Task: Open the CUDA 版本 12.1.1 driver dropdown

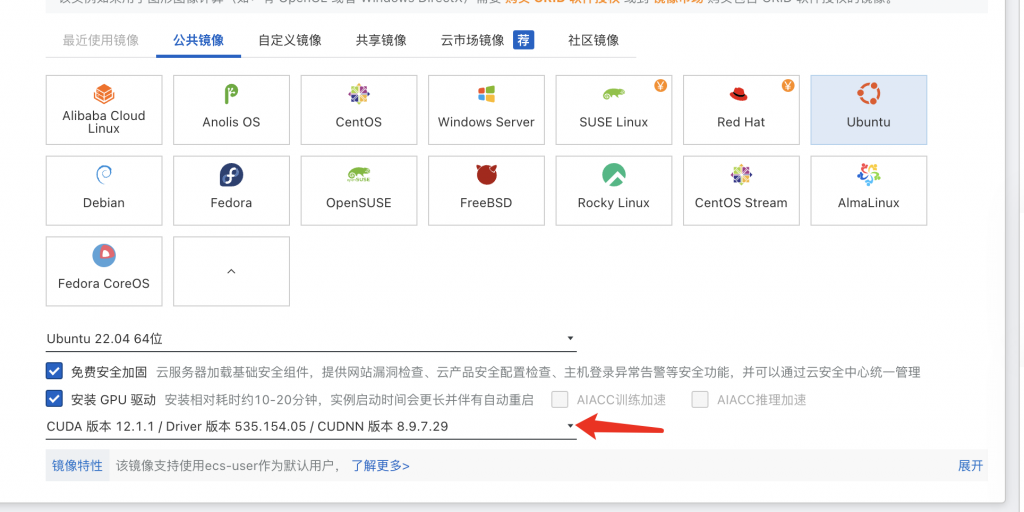Action: [311, 426]
